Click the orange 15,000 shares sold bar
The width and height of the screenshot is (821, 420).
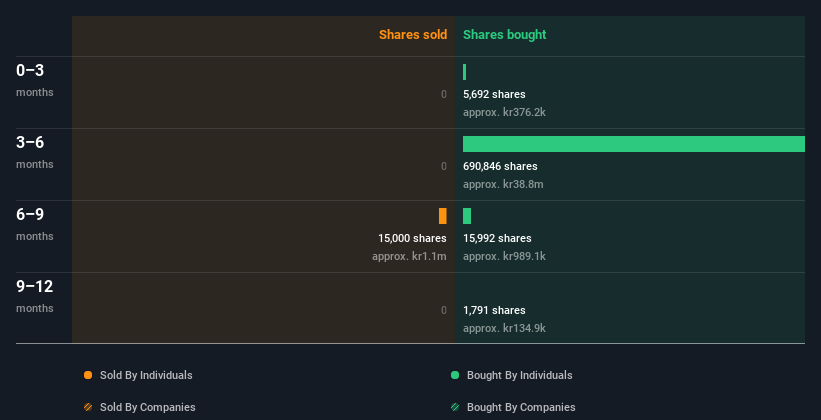click(x=443, y=216)
